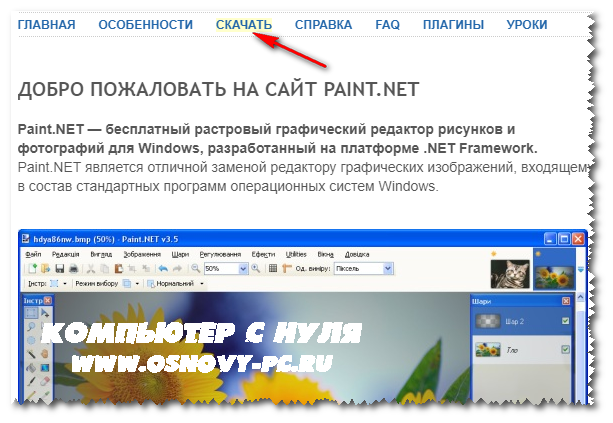Go to the СКАЧАТЬ navigation link
This screenshot has height=423, width=613.
[243, 24]
